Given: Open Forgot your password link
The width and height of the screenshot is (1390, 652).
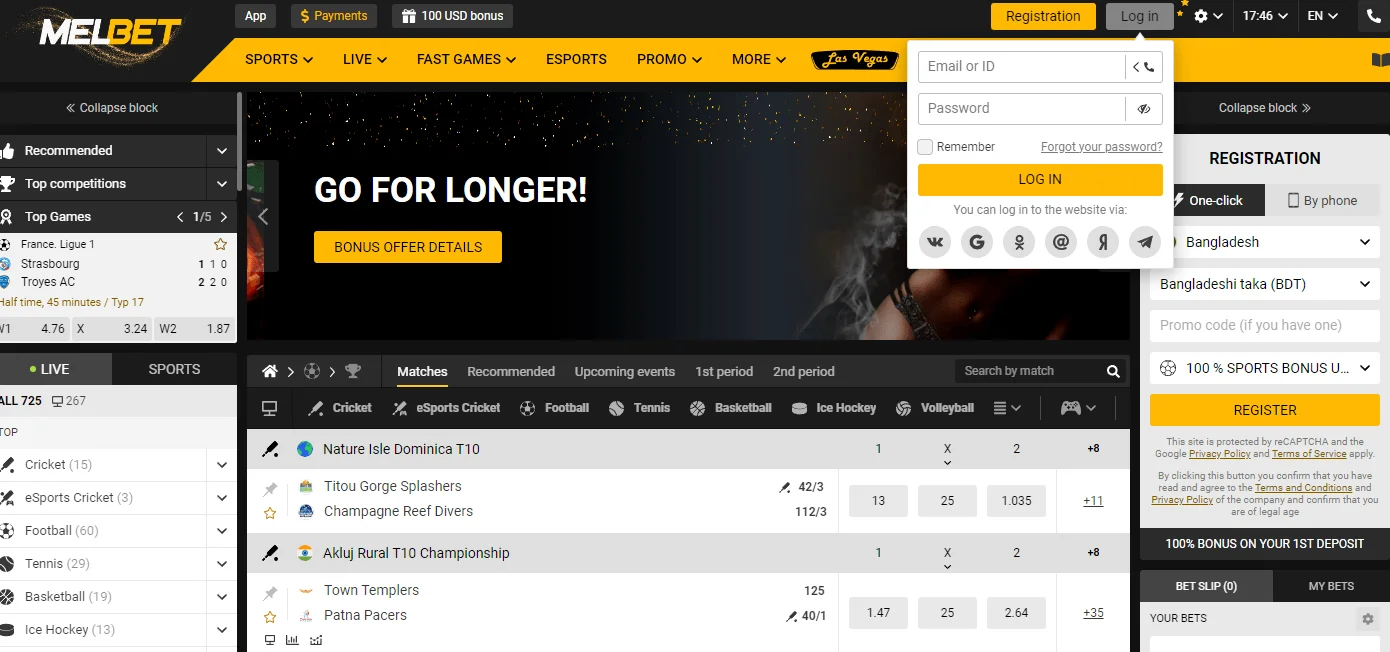Looking at the screenshot, I should point(1101,147).
